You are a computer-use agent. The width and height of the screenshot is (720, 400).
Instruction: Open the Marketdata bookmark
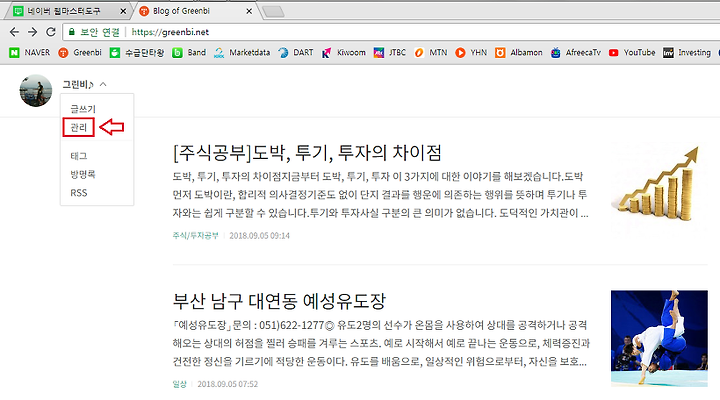(x=242, y=52)
